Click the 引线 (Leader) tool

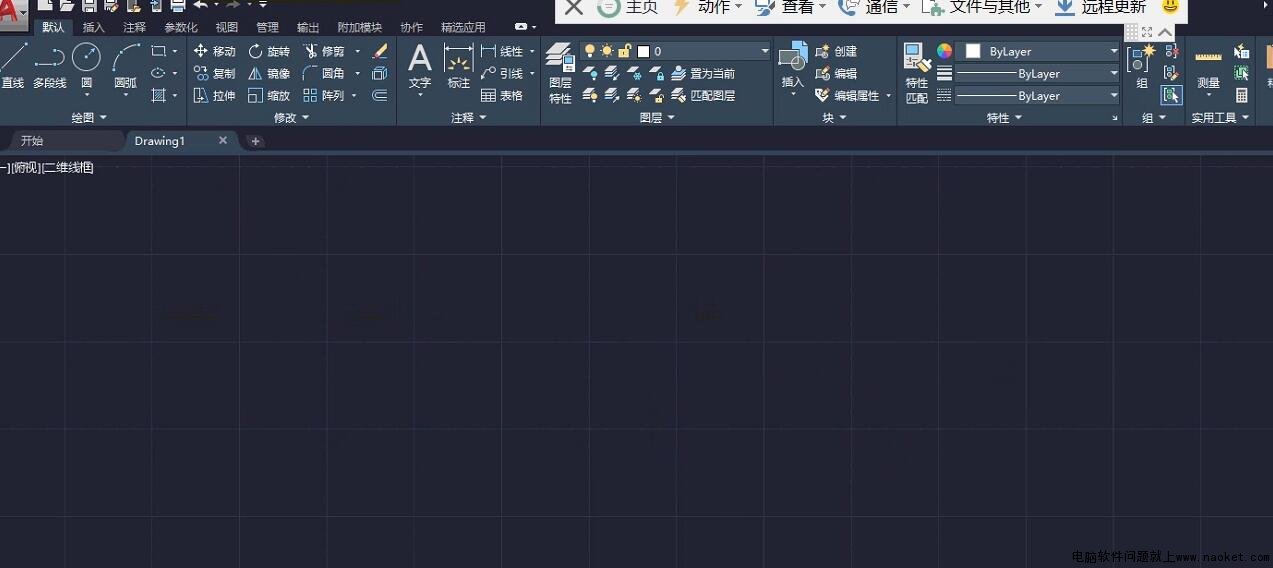502,73
